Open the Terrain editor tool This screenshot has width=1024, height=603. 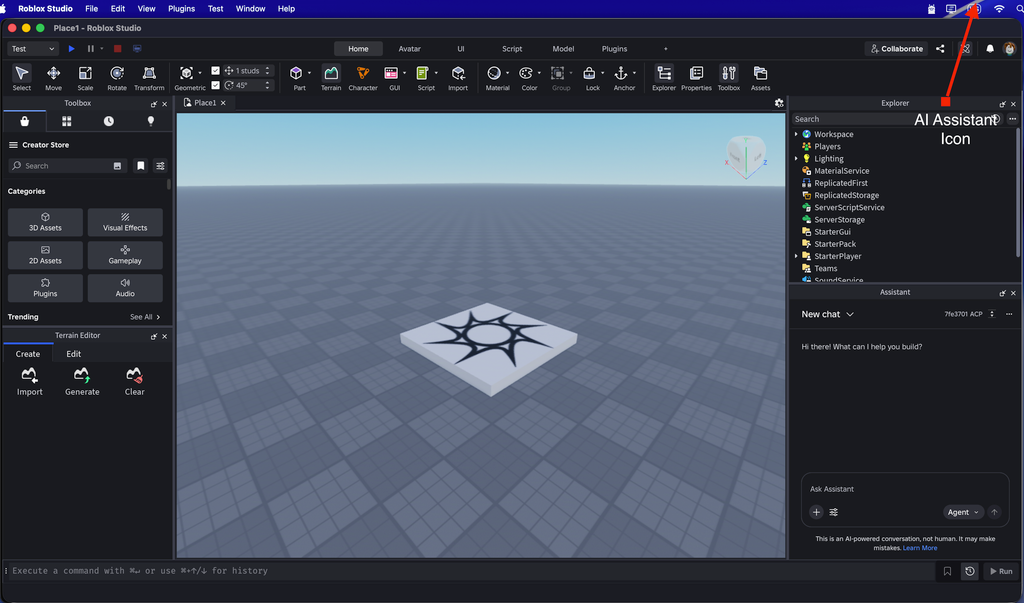331,77
